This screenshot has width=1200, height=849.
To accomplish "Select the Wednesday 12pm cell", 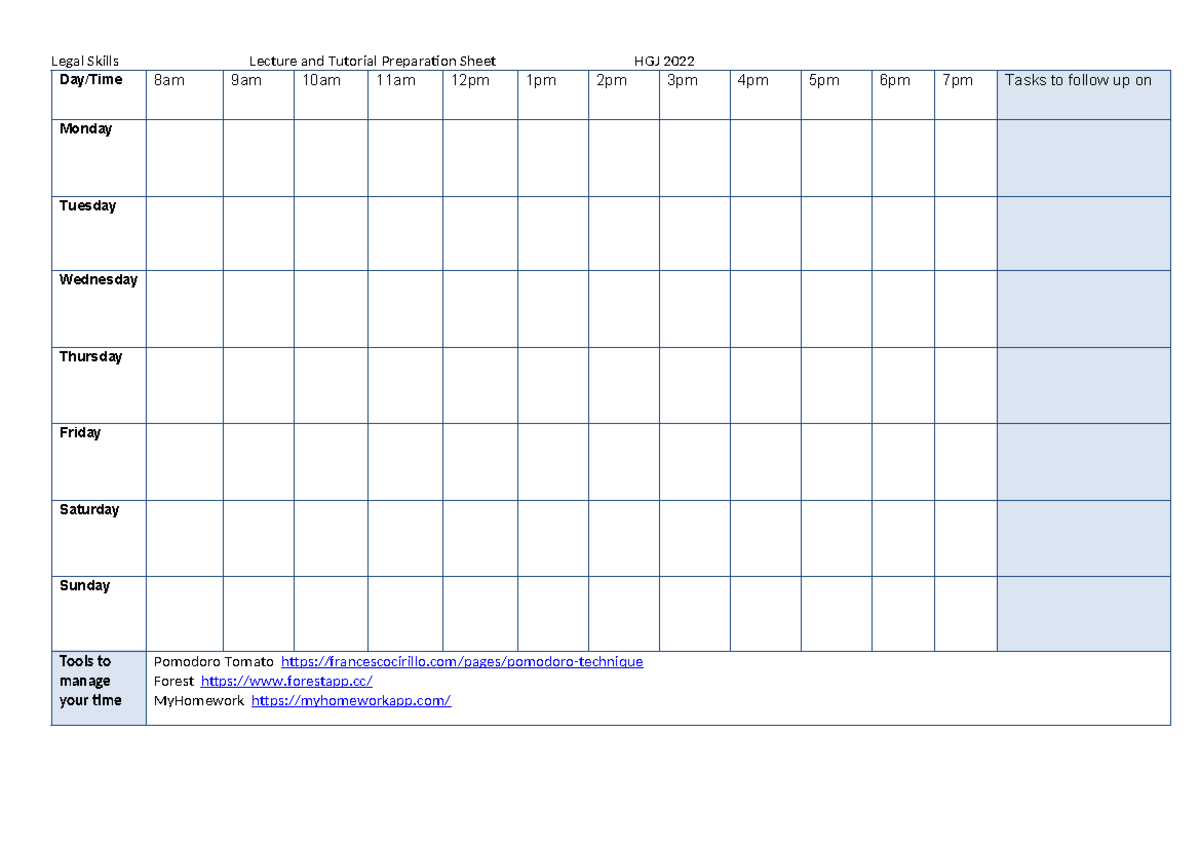I will (479, 308).
